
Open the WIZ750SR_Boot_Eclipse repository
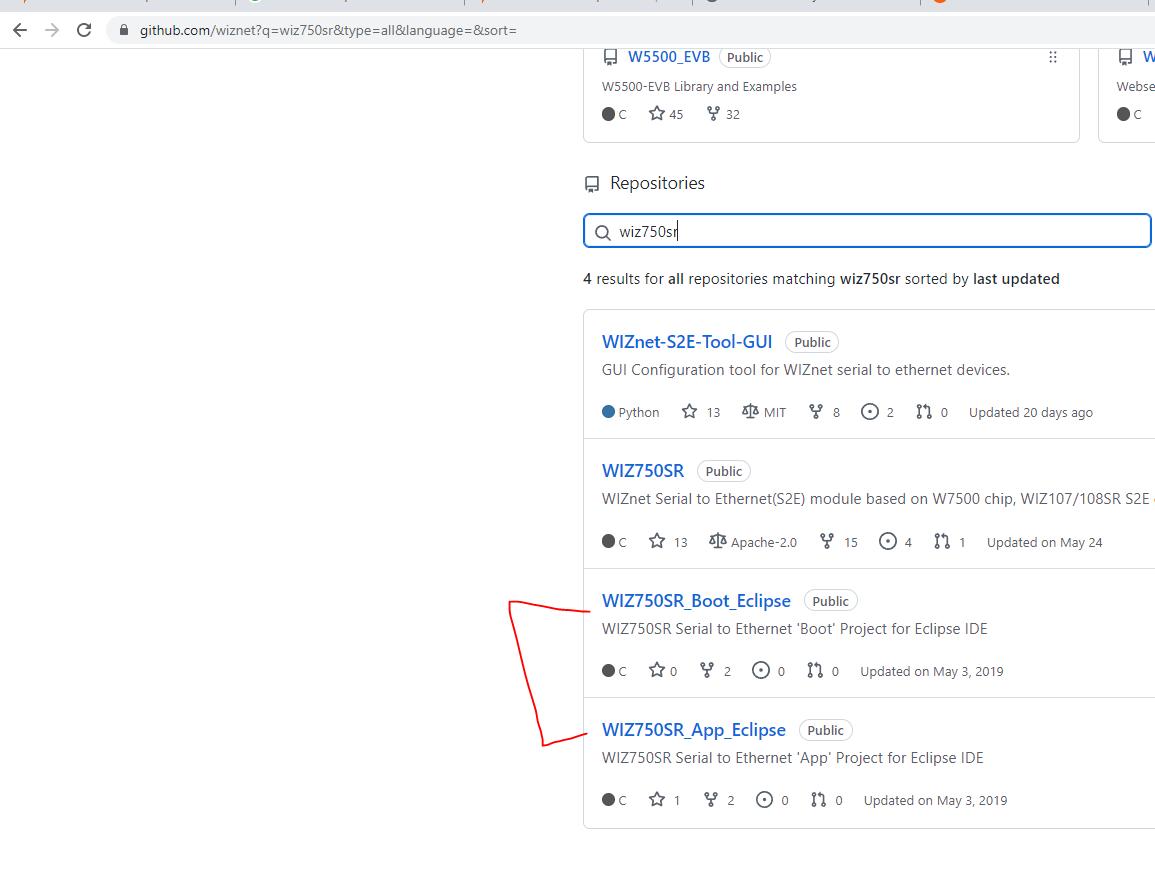pos(696,600)
